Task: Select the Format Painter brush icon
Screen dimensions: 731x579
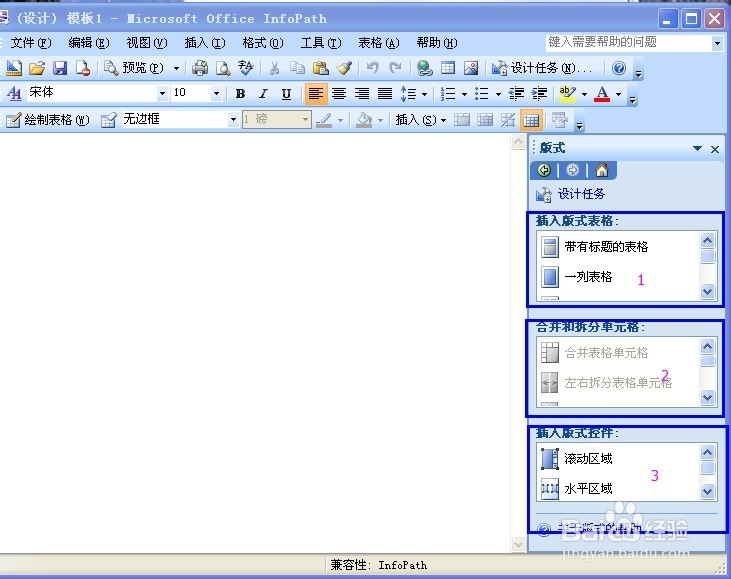Action: pyautogui.click(x=344, y=68)
